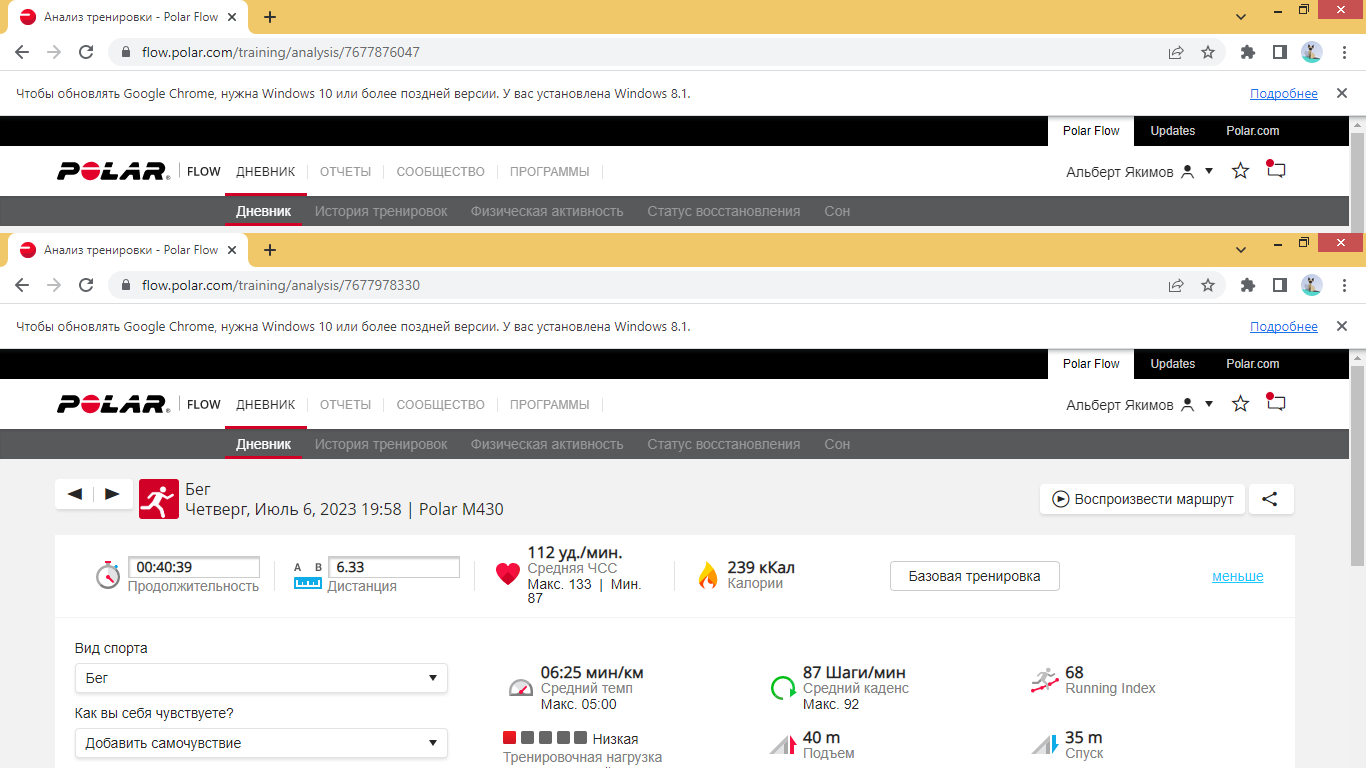
Task: Dismiss the Chrome update notice in front window
Action: [x=1342, y=326]
